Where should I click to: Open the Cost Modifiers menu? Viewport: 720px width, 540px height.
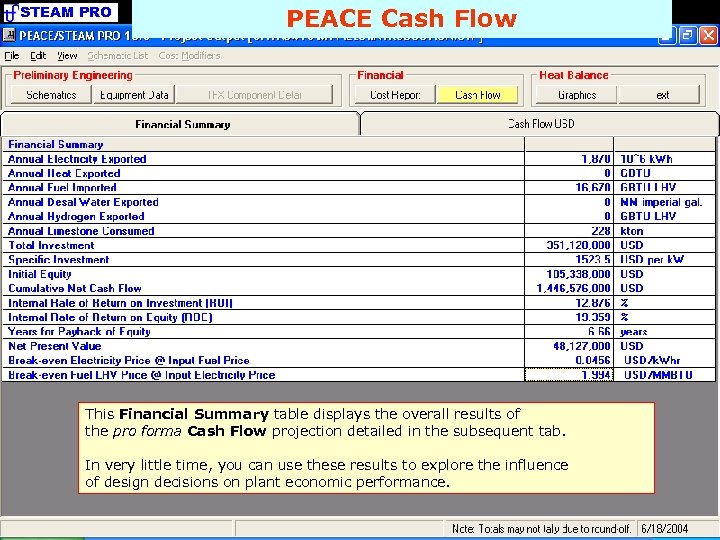(189, 56)
